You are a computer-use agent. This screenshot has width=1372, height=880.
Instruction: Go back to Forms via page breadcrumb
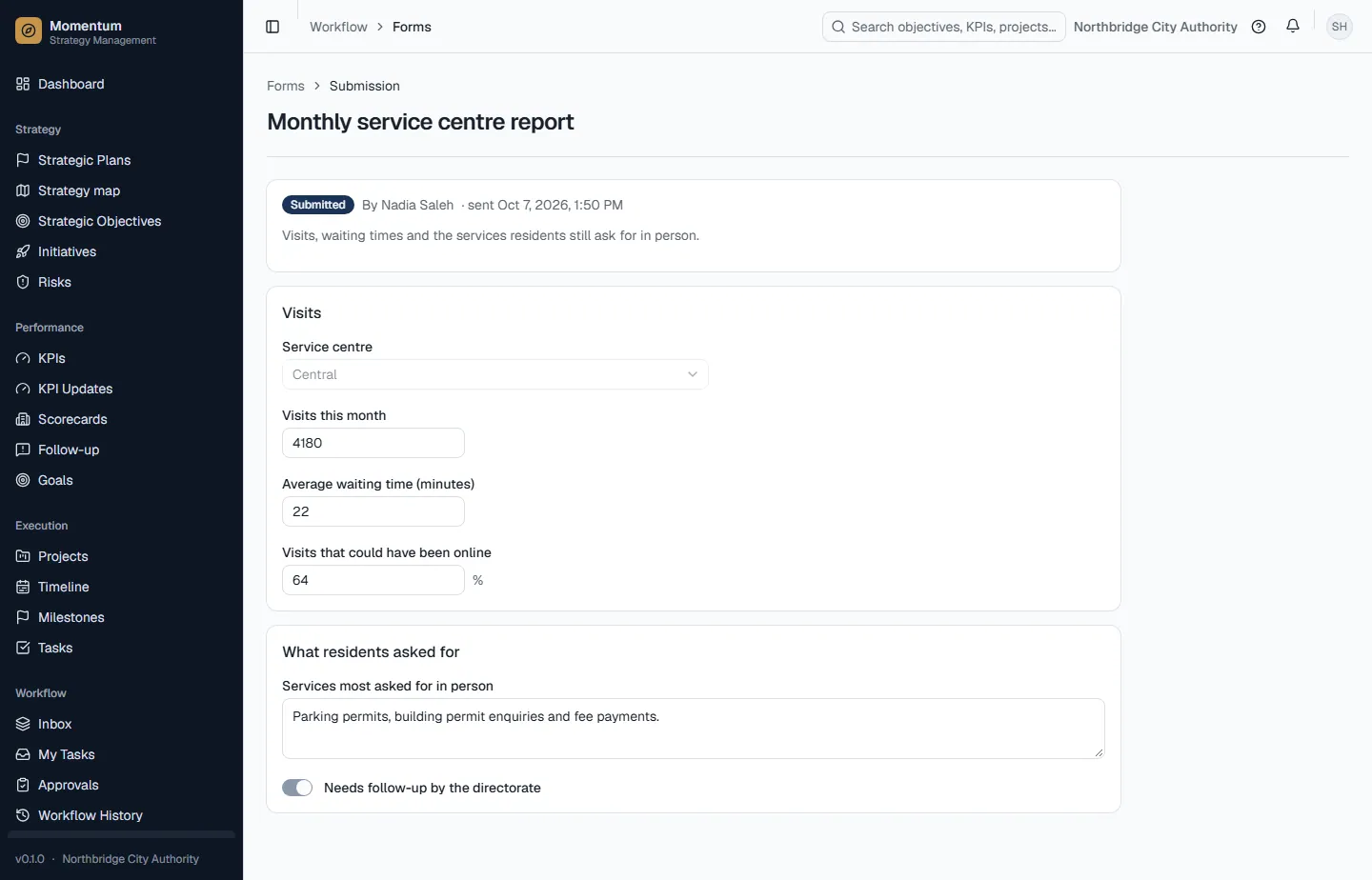[x=286, y=86]
